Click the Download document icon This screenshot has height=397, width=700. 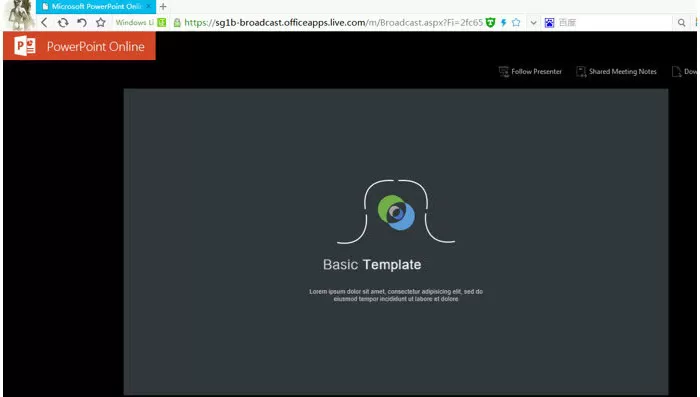(x=676, y=71)
